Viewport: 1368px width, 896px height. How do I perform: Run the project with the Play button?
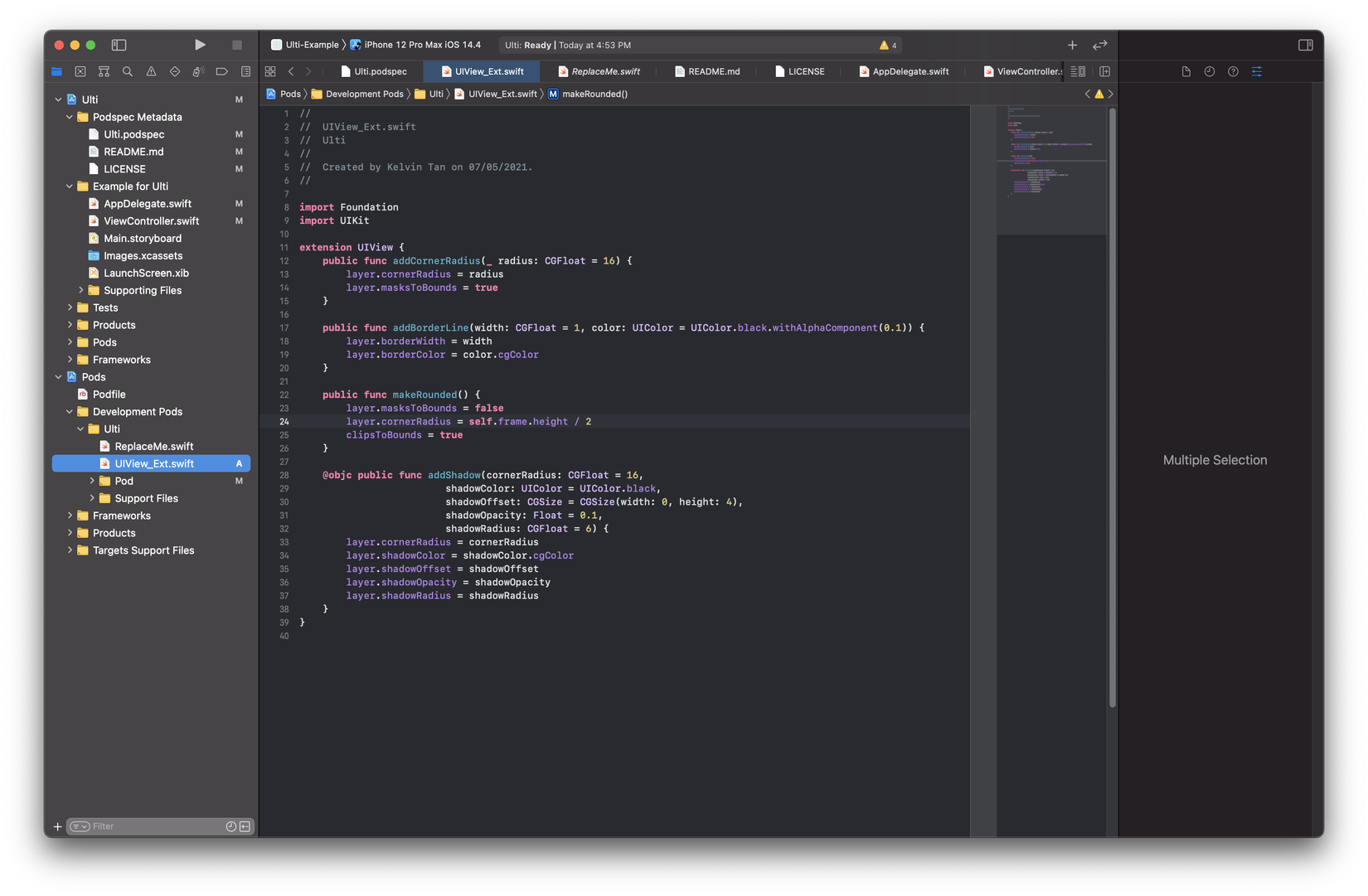click(x=200, y=45)
